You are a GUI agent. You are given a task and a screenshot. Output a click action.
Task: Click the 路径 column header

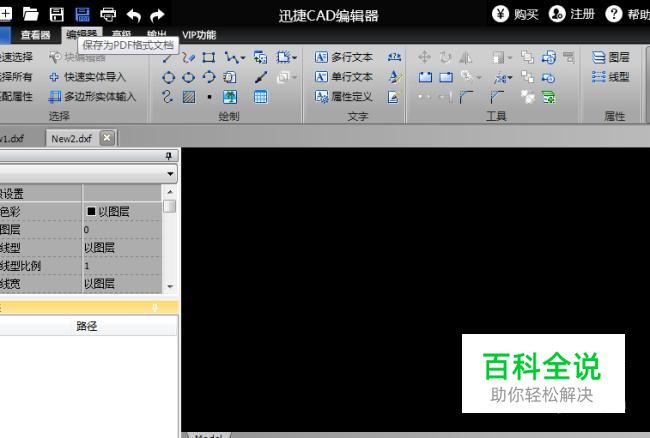pos(87,326)
